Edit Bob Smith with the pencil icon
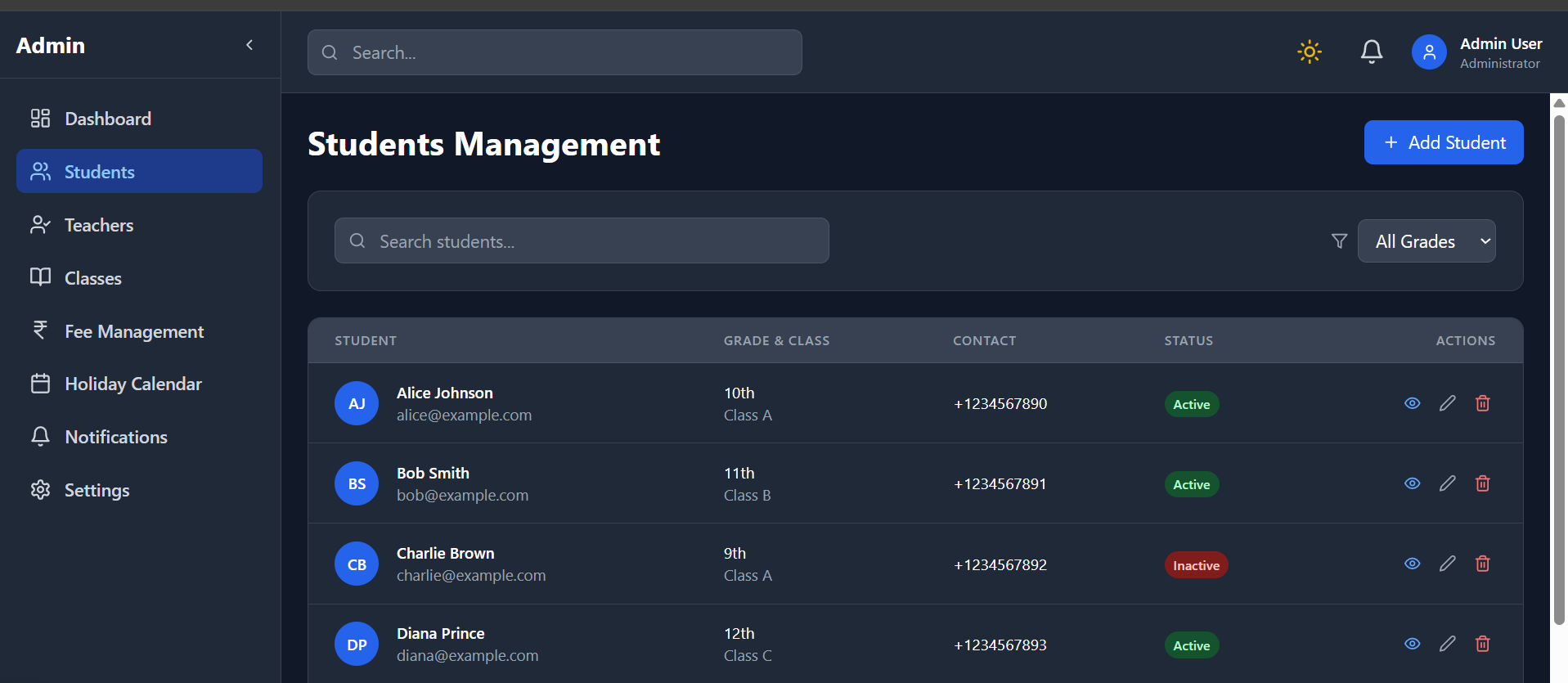 click(x=1448, y=483)
